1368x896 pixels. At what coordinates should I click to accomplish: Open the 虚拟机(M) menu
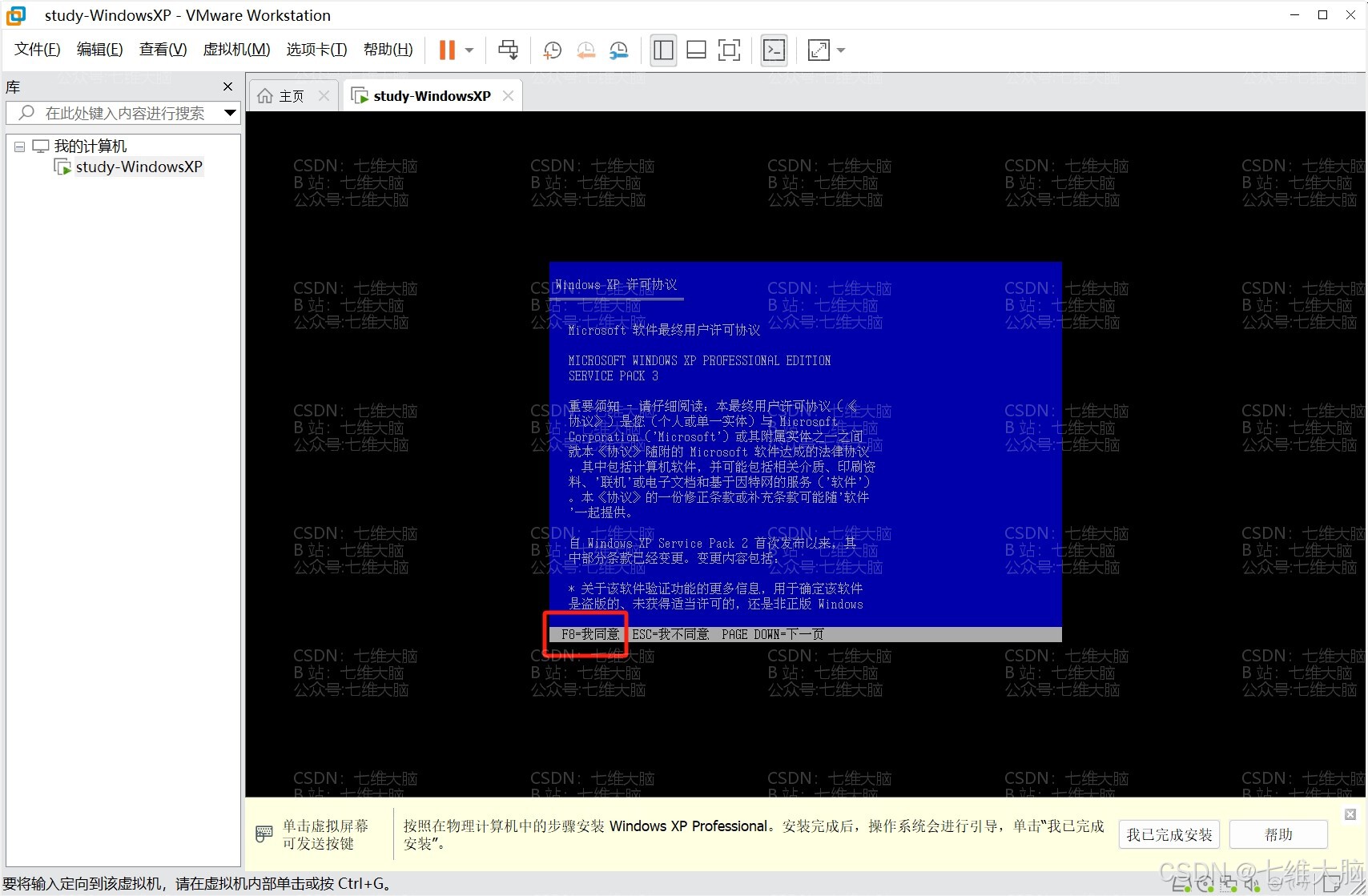(237, 50)
